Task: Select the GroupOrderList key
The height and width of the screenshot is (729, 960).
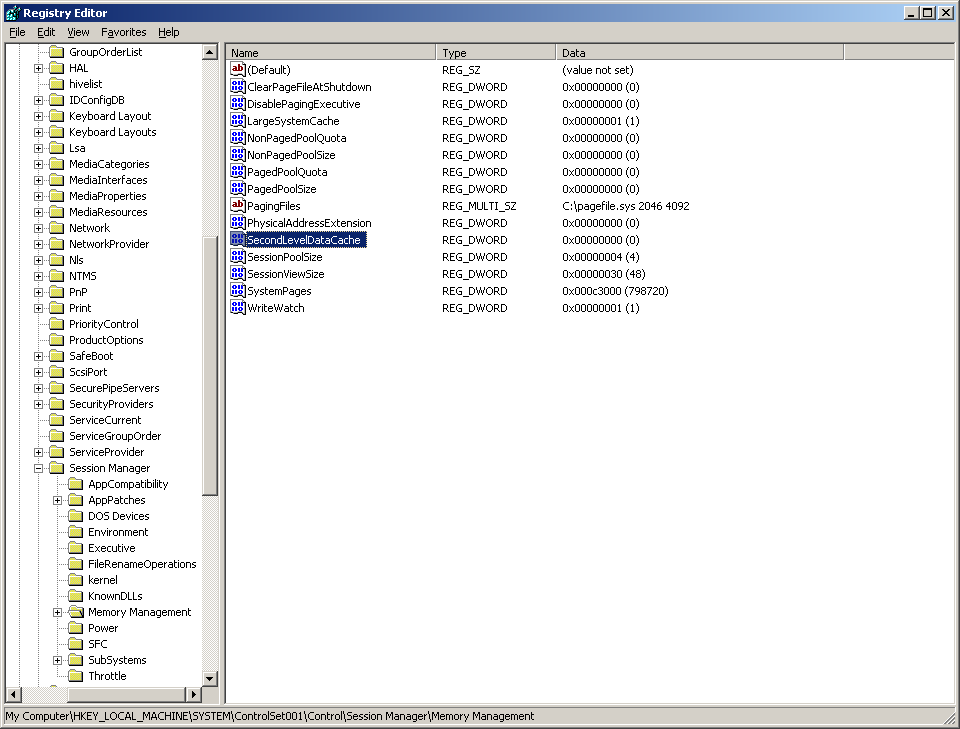Action: pos(105,52)
